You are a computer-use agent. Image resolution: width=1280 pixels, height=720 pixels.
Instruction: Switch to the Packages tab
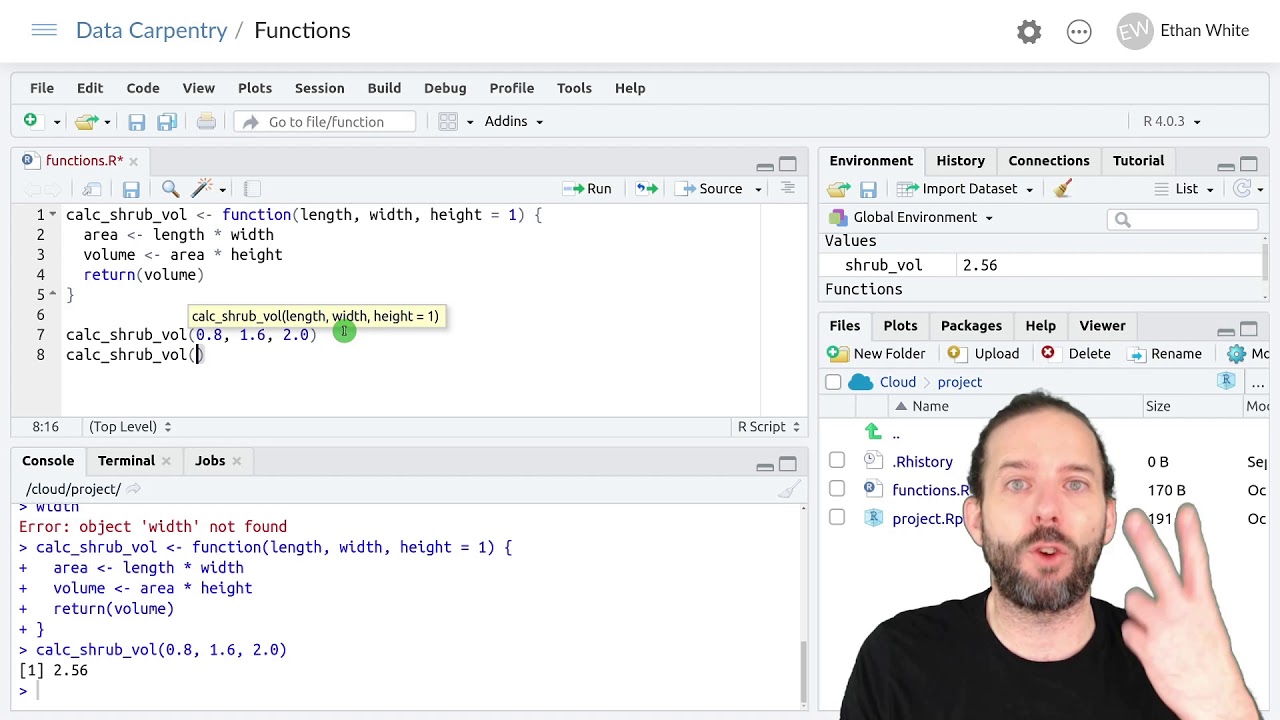(971, 326)
